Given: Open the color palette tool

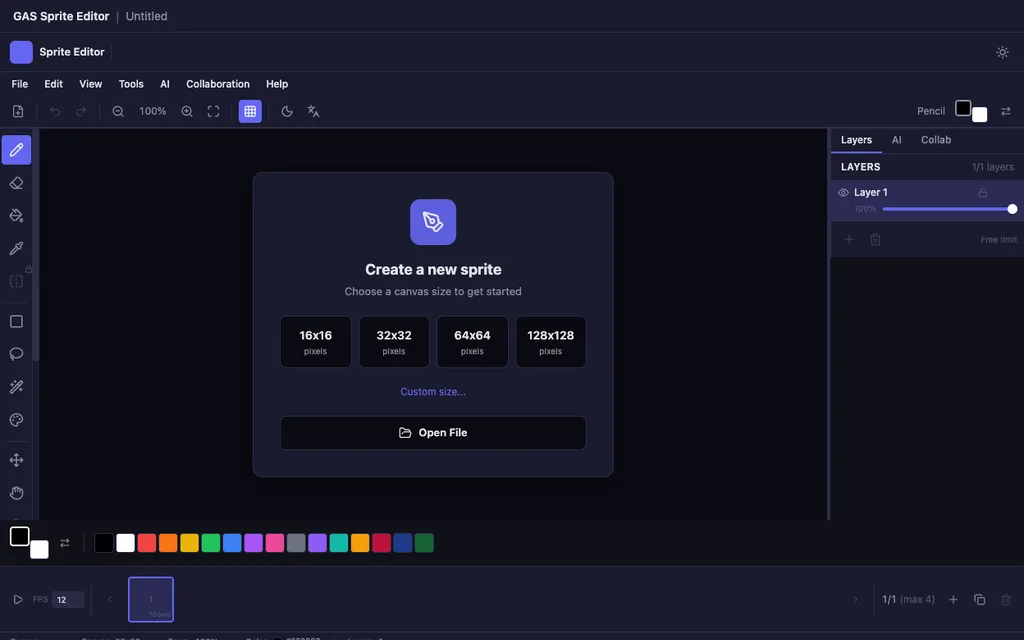Looking at the screenshot, I should click(x=16, y=420).
